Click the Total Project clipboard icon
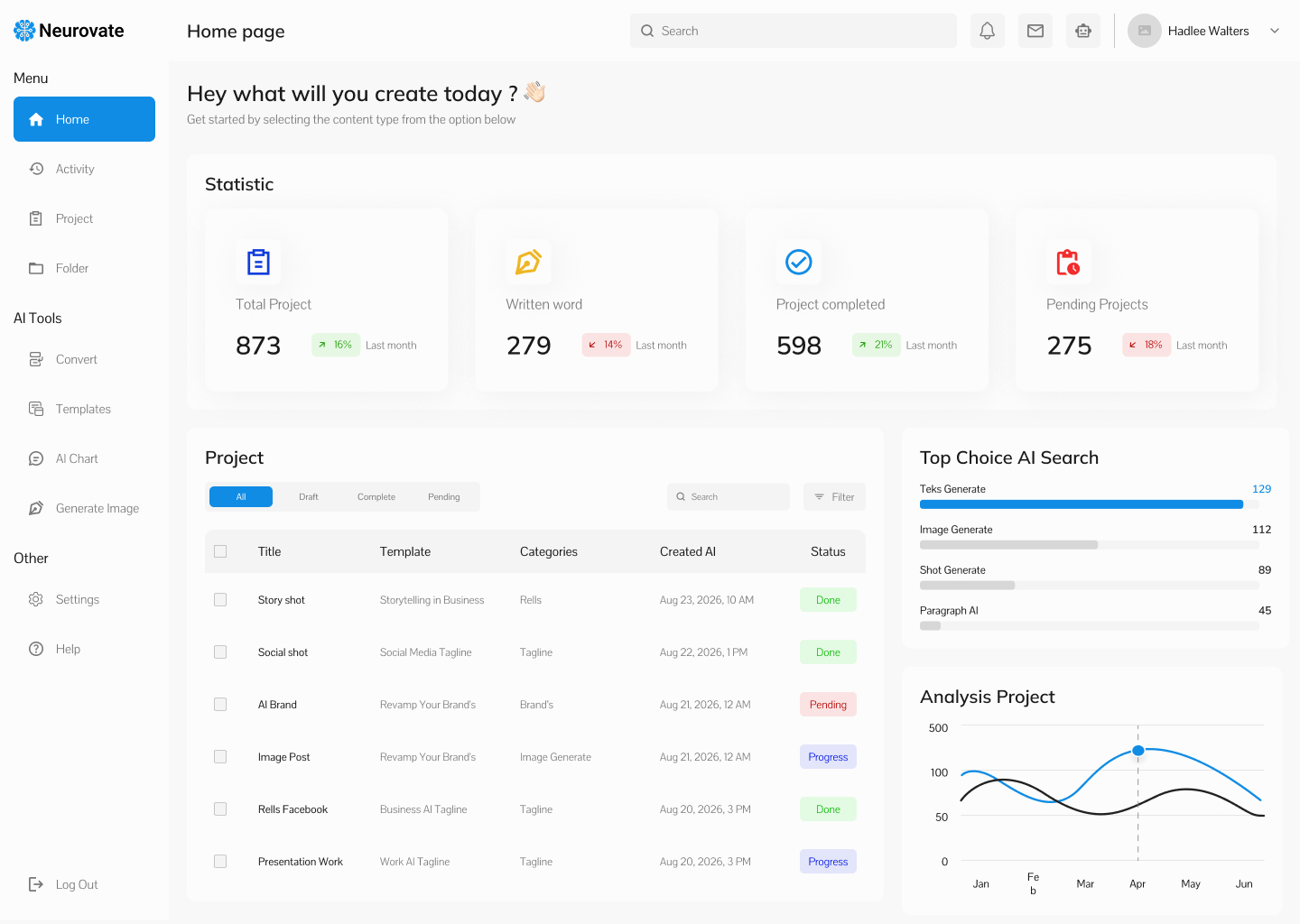This screenshot has height=924, width=1300. (x=258, y=262)
